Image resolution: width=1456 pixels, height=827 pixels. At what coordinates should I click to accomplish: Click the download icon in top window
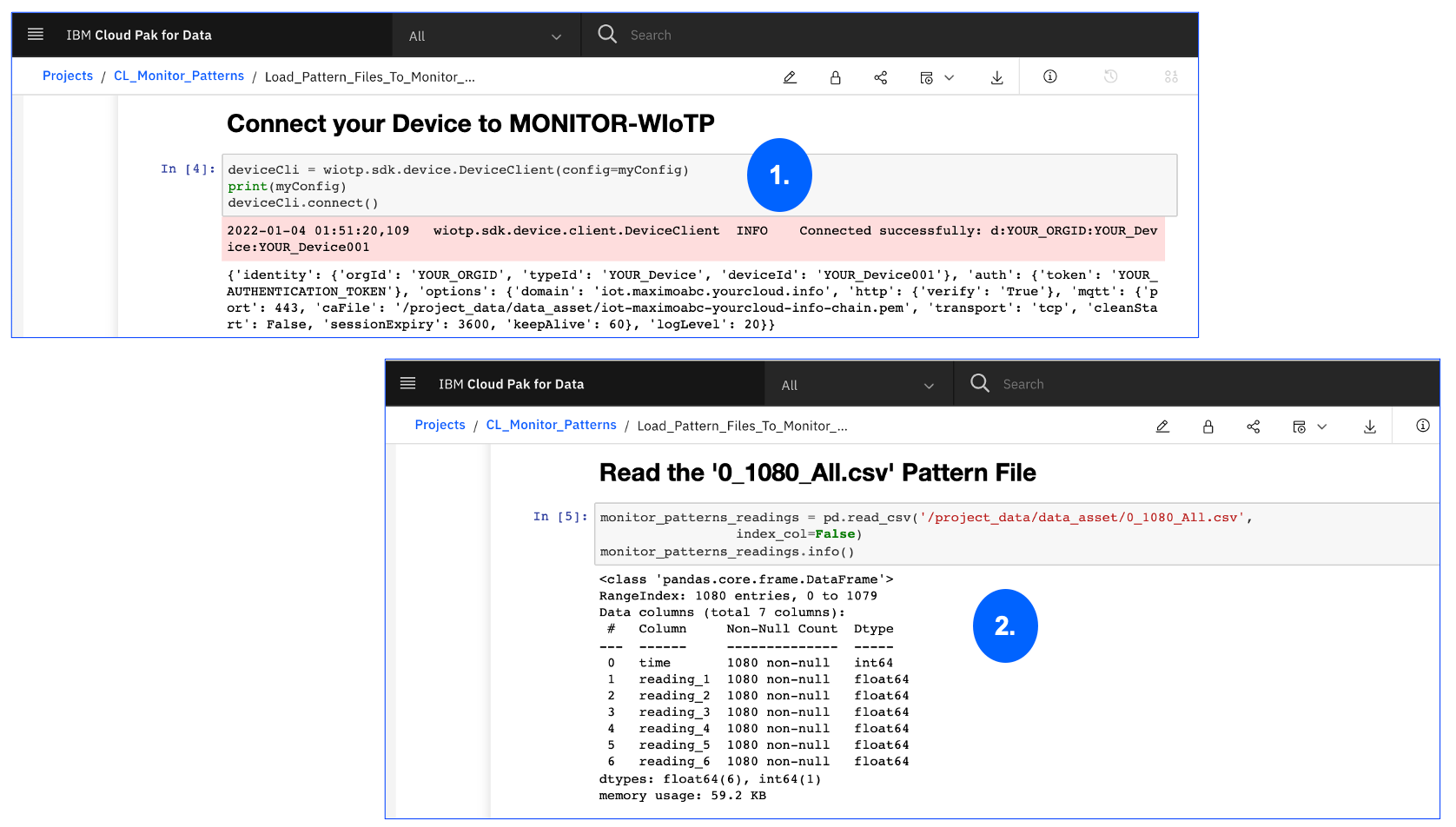[x=997, y=77]
